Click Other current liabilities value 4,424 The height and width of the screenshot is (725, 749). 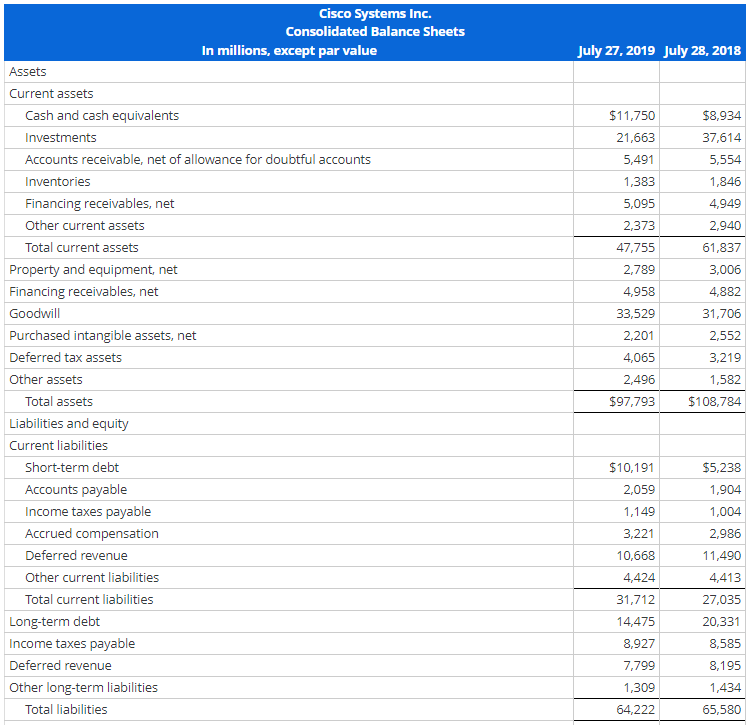point(639,577)
